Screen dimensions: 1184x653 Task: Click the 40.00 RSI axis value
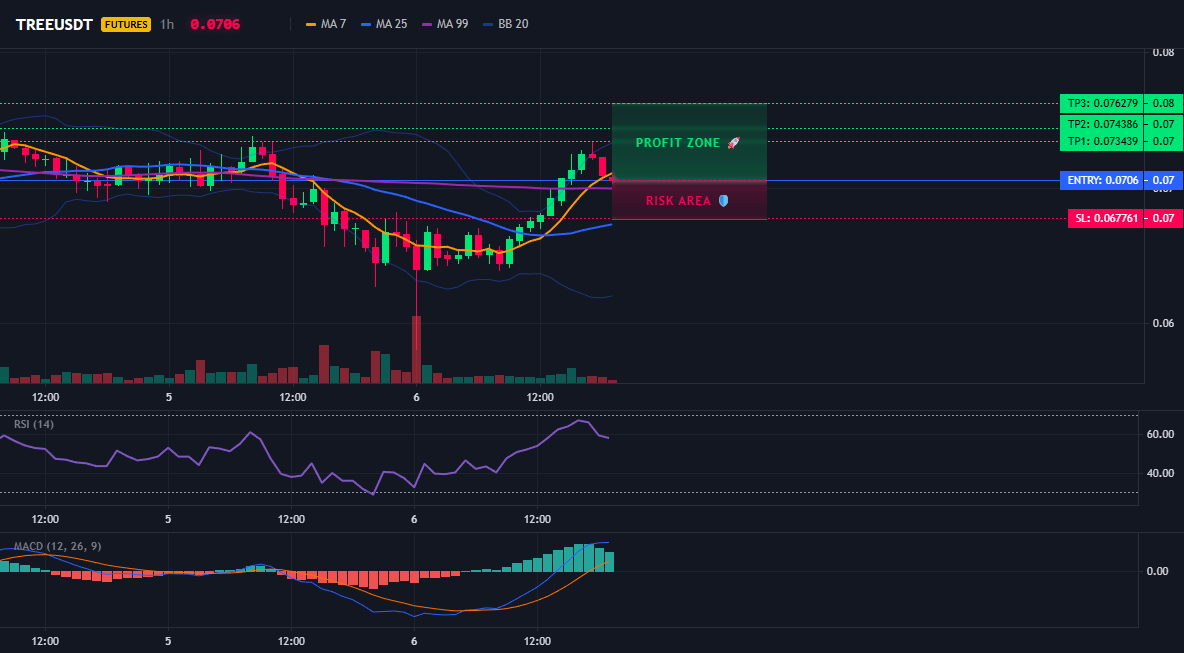[x=1160, y=473]
